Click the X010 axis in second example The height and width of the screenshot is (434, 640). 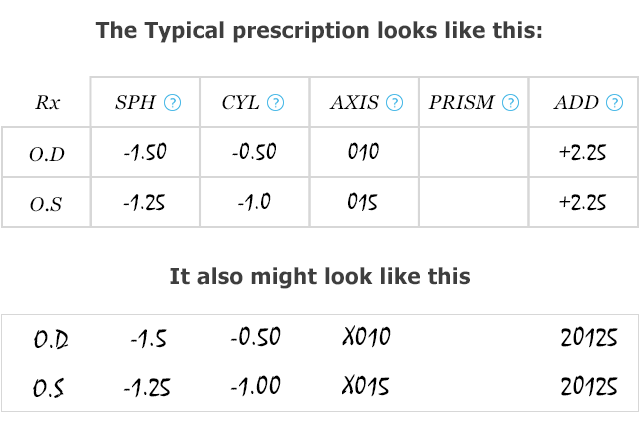366,337
